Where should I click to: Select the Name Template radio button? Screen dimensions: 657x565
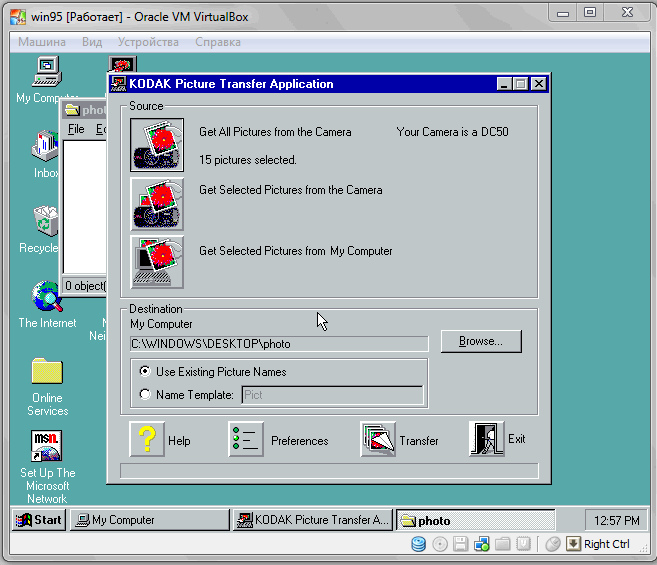(x=145, y=394)
